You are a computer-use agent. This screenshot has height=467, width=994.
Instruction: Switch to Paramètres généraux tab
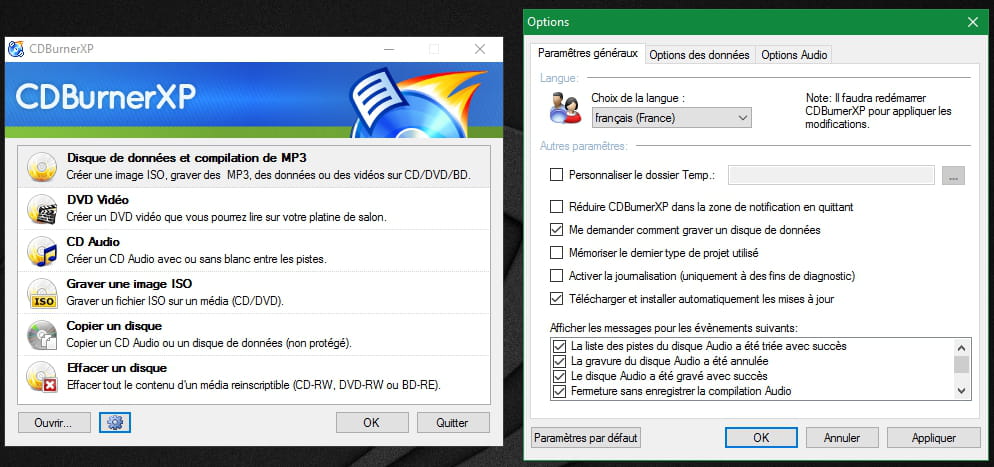click(588, 54)
